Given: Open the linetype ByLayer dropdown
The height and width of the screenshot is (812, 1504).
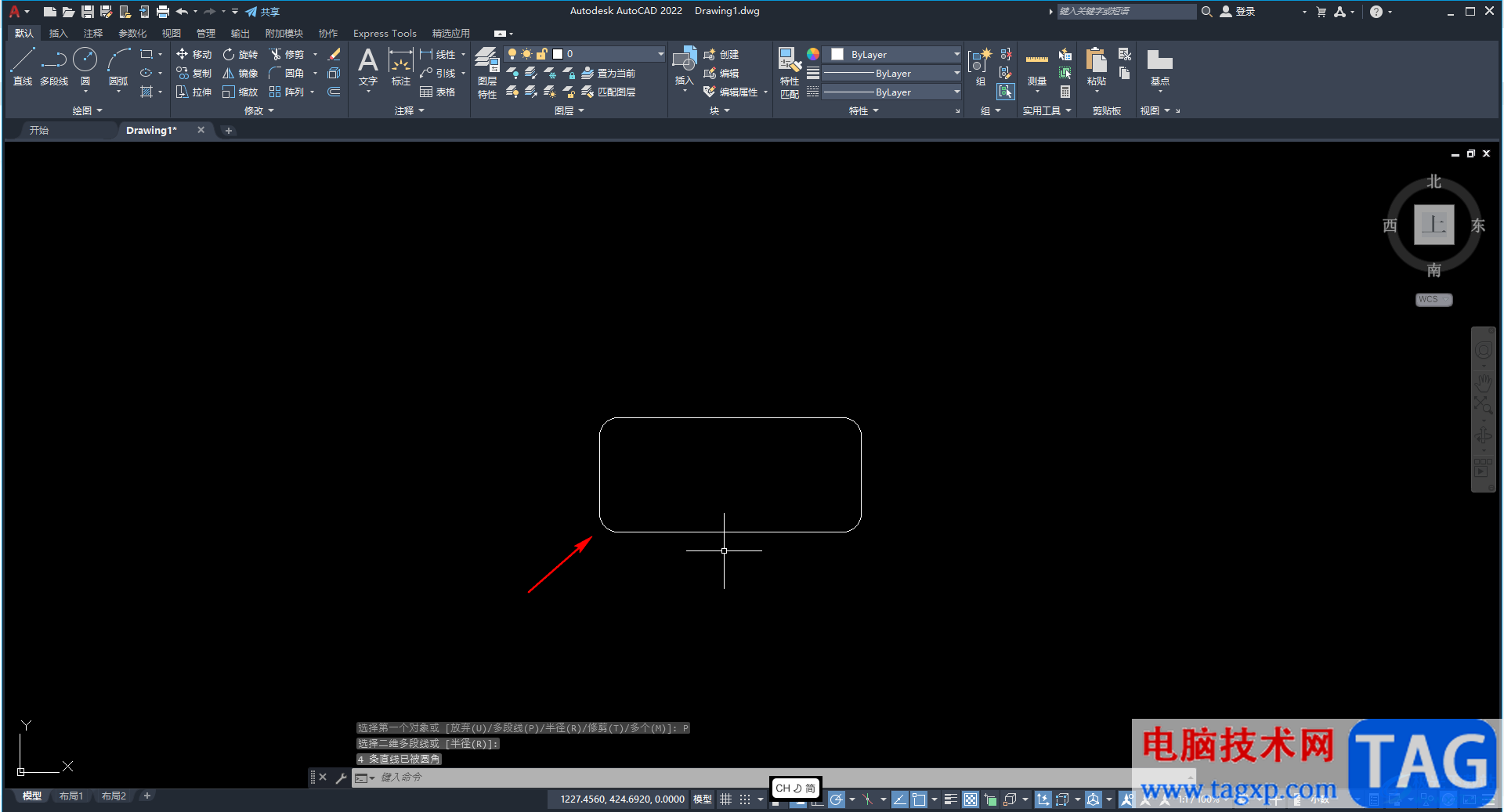Looking at the screenshot, I should pyautogui.click(x=892, y=92).
